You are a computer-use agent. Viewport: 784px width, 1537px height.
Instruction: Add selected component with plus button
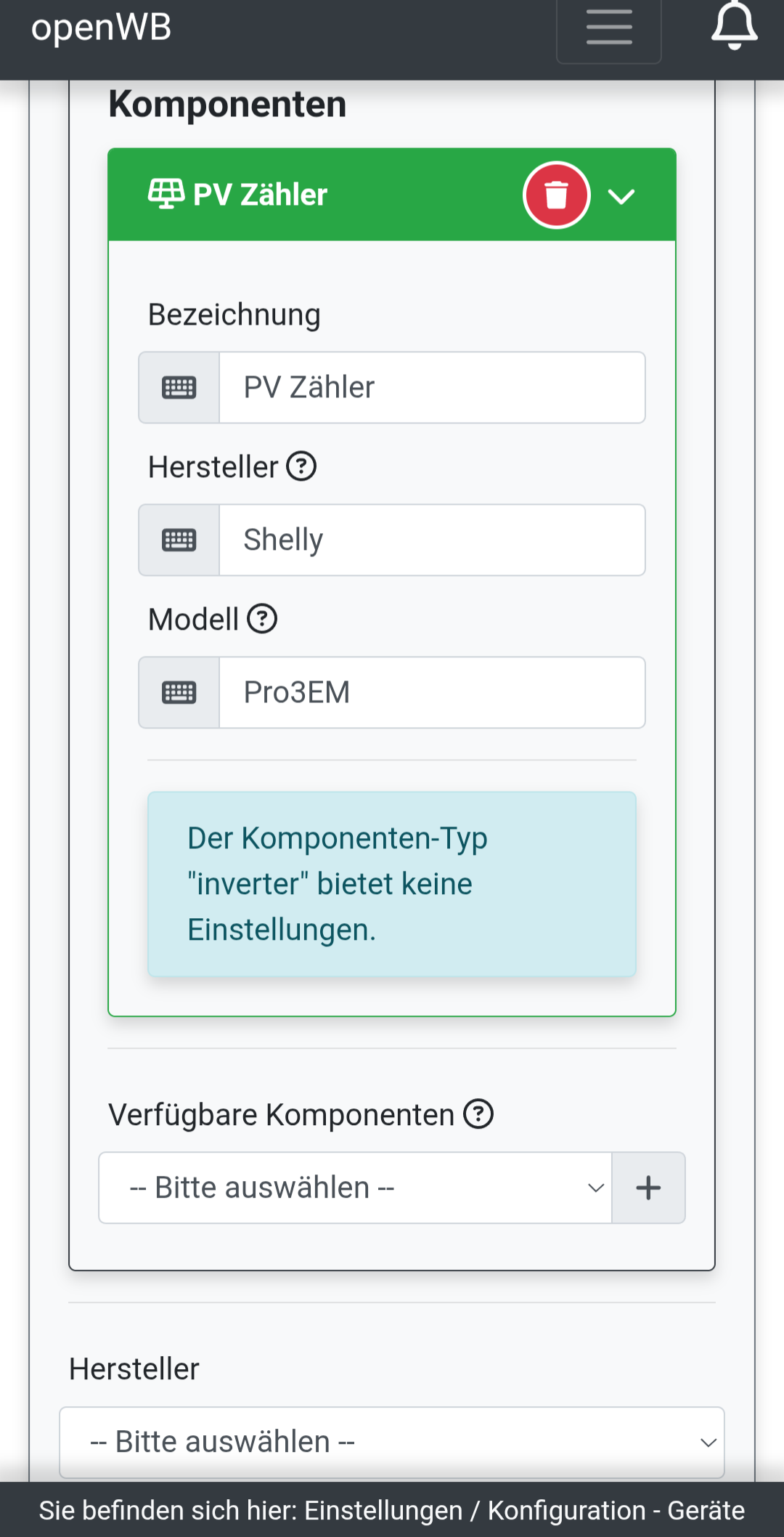(x=648, y=1188)
